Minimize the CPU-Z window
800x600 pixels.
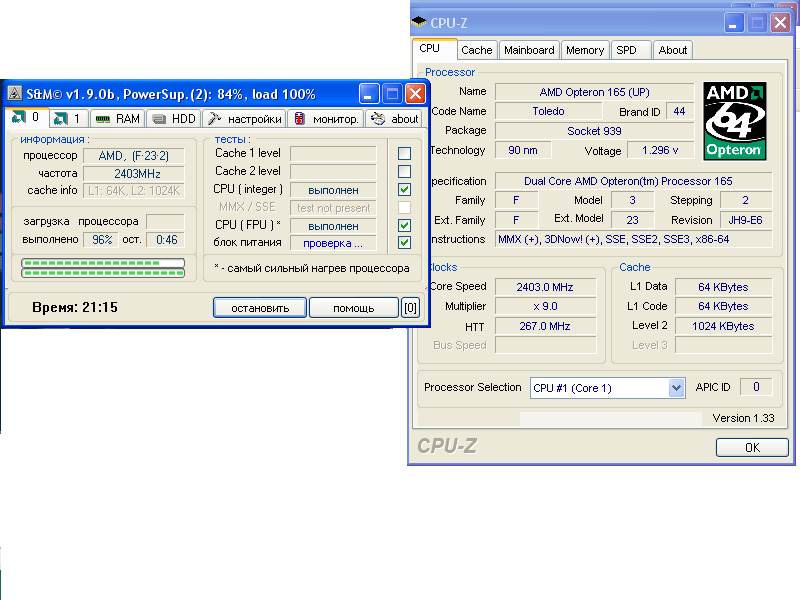[x=733, y=23]
